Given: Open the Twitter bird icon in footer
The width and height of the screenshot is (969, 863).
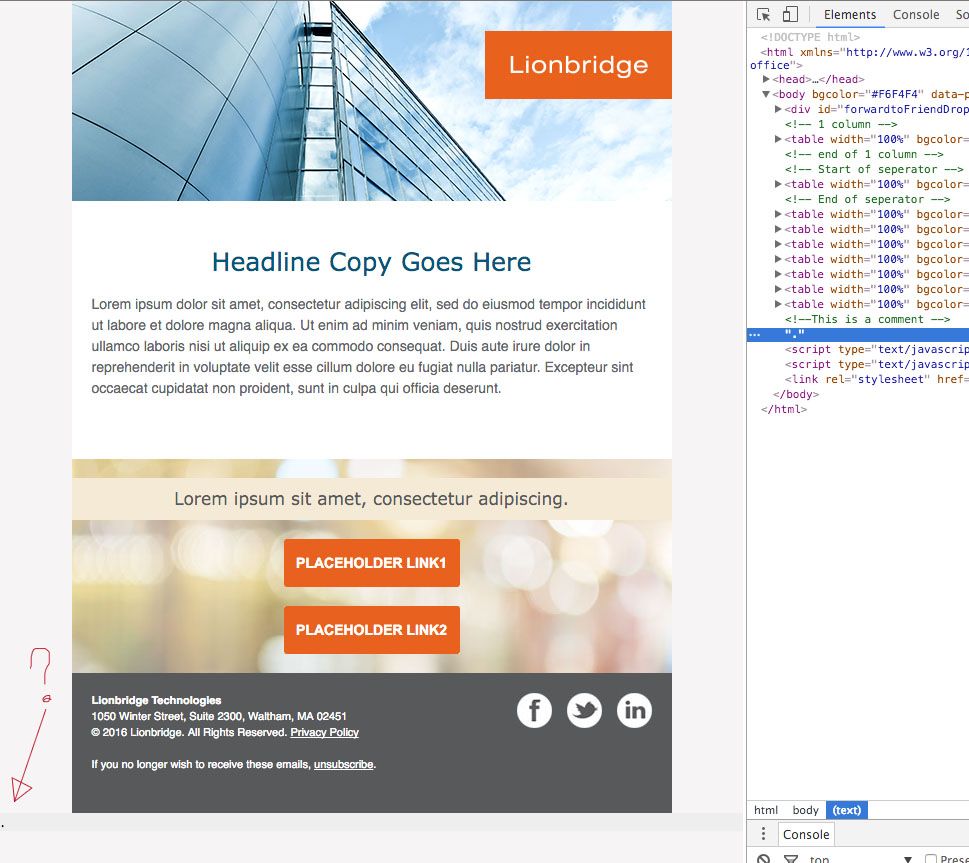Looking at the screenshot, I should [584, 710].
